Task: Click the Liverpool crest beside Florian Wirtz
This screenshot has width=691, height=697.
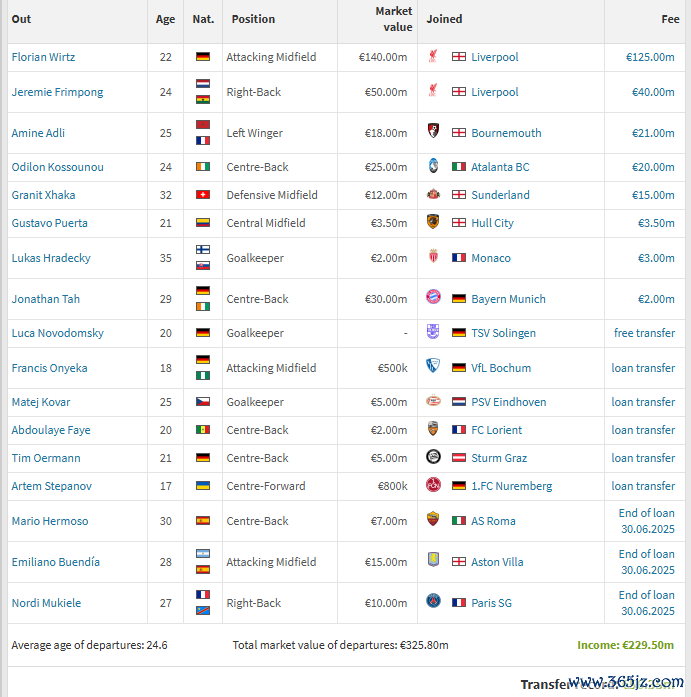Action: point(433,56)
